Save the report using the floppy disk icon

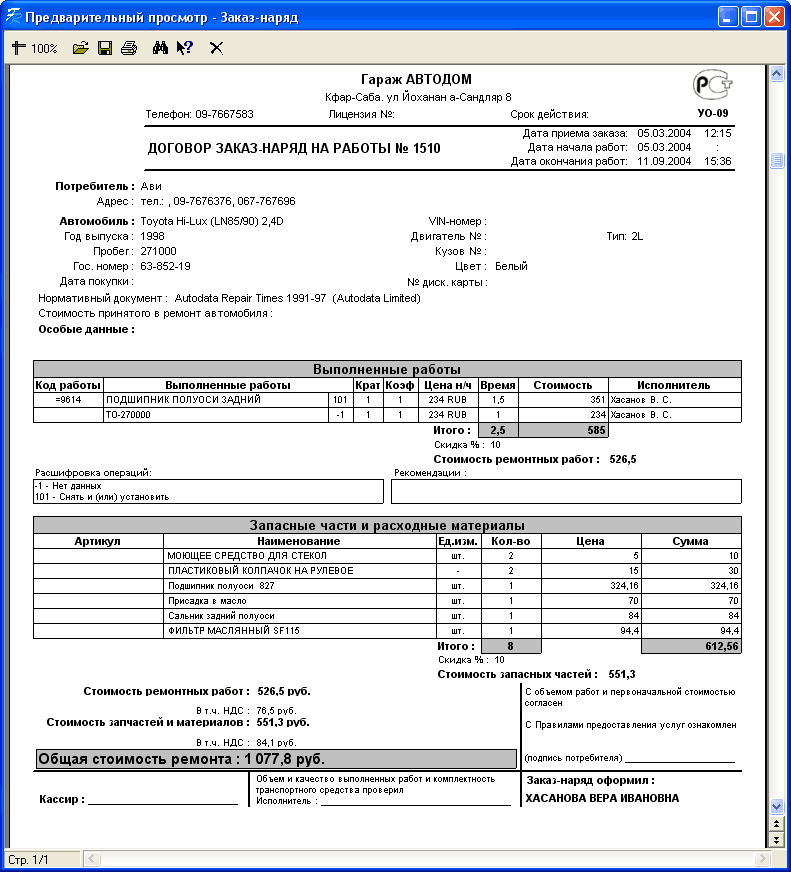coord(104,48)
